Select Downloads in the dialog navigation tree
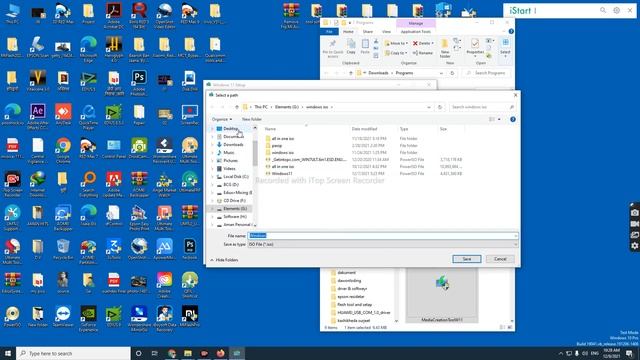 tap(233, 144)
